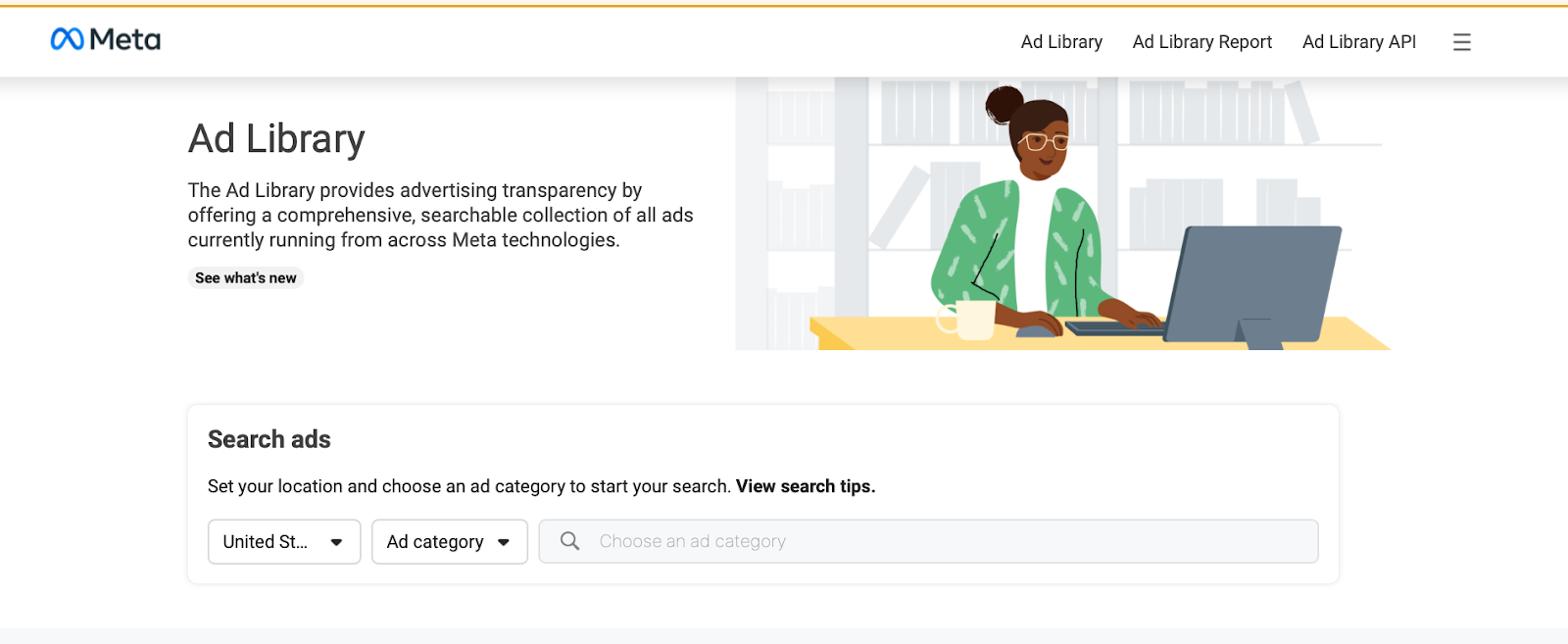Navigate to the Ad Library API section
The width and height of the screenshot is (1568, 644).
(x=1358, y=42)
